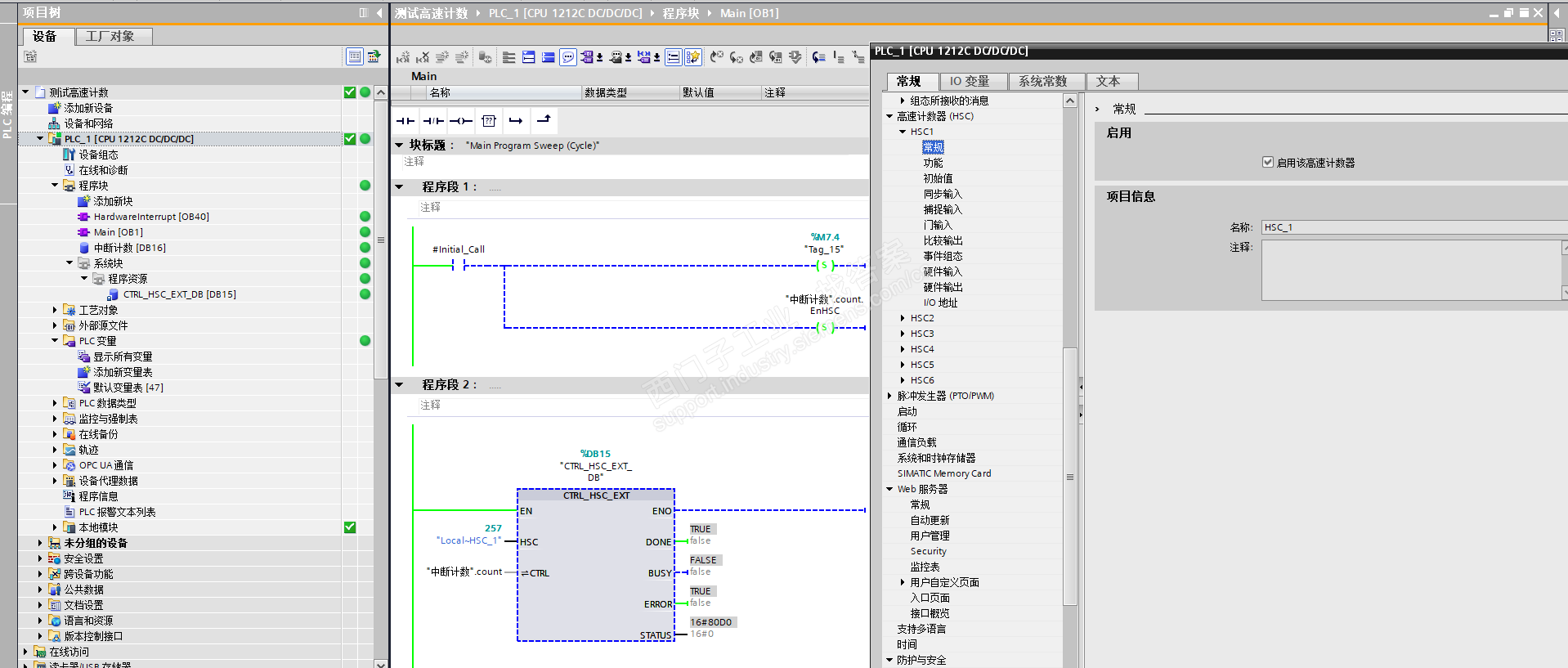The width and height of the screenshot is (1568, 668).
Task: Click the insert network toolbar icon
Action: coord(403,57)
